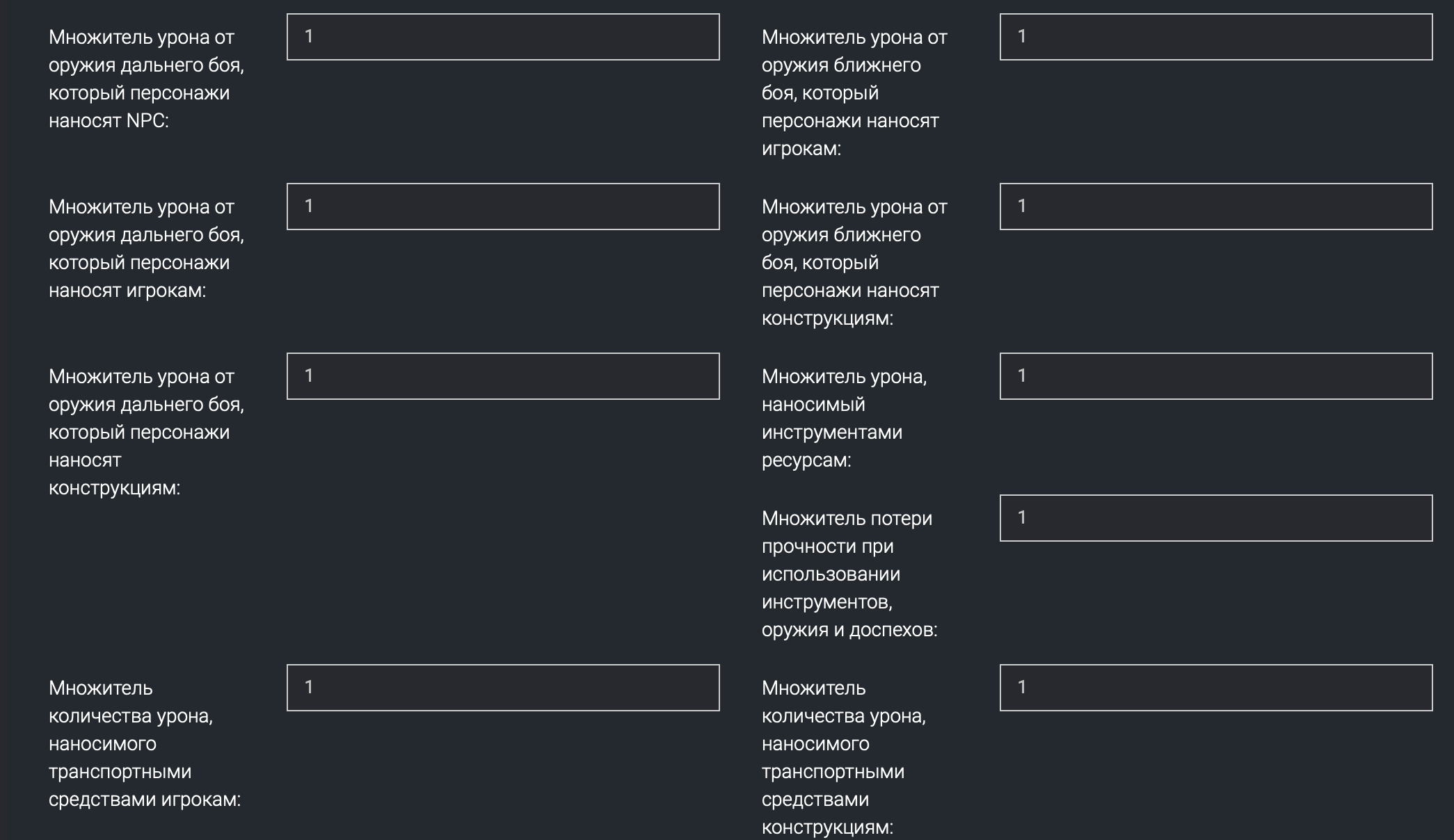
Task: Click the "ближнего боя… наносят конструкциям:" label
Action: point(854,262)
